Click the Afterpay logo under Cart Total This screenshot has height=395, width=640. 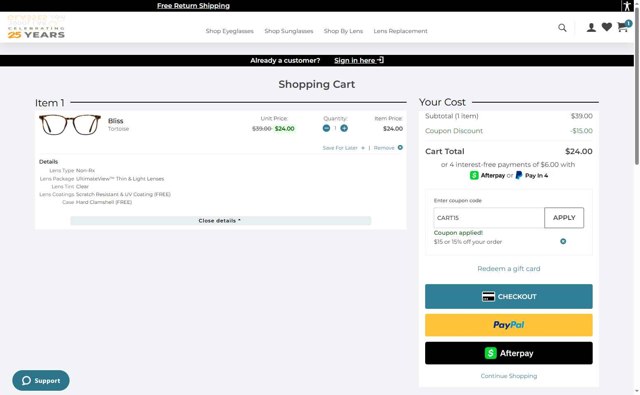(487, 175)
